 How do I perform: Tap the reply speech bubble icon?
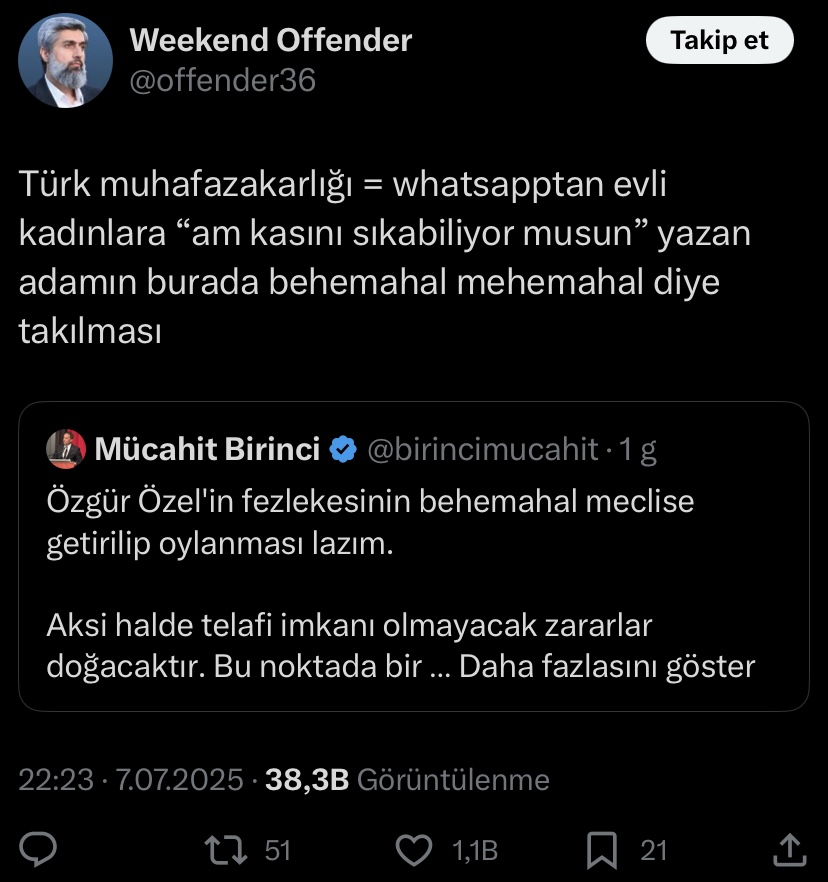[x=38, y=849]
